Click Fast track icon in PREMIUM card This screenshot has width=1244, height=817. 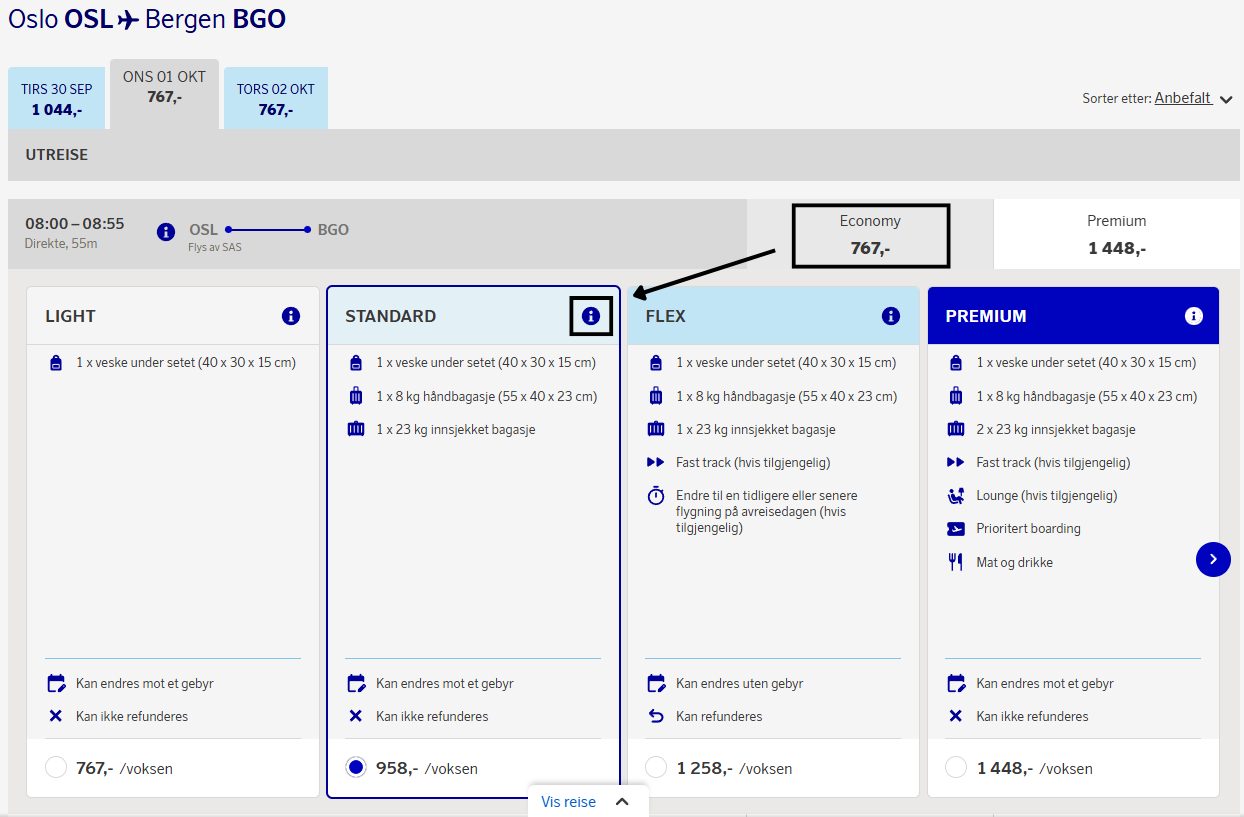click(955, 462)
